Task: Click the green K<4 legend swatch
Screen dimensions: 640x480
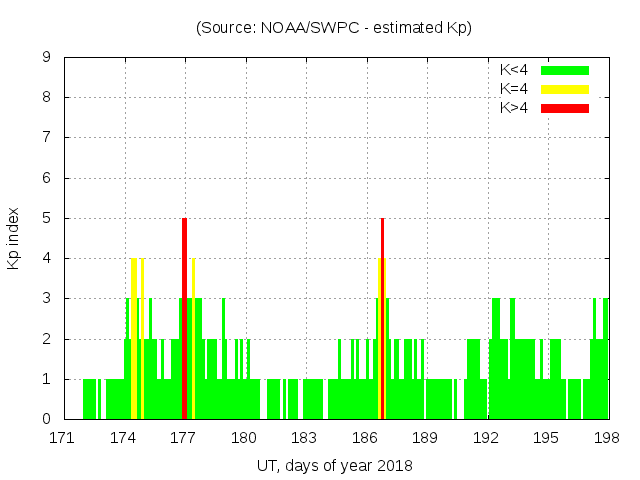Action: click(565, 70)
